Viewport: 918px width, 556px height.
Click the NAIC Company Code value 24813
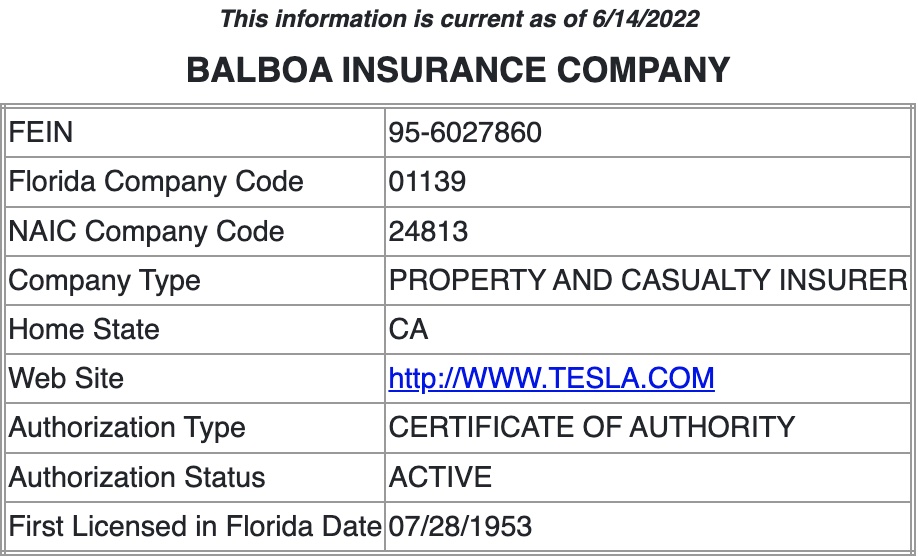[x=428, y=231]
